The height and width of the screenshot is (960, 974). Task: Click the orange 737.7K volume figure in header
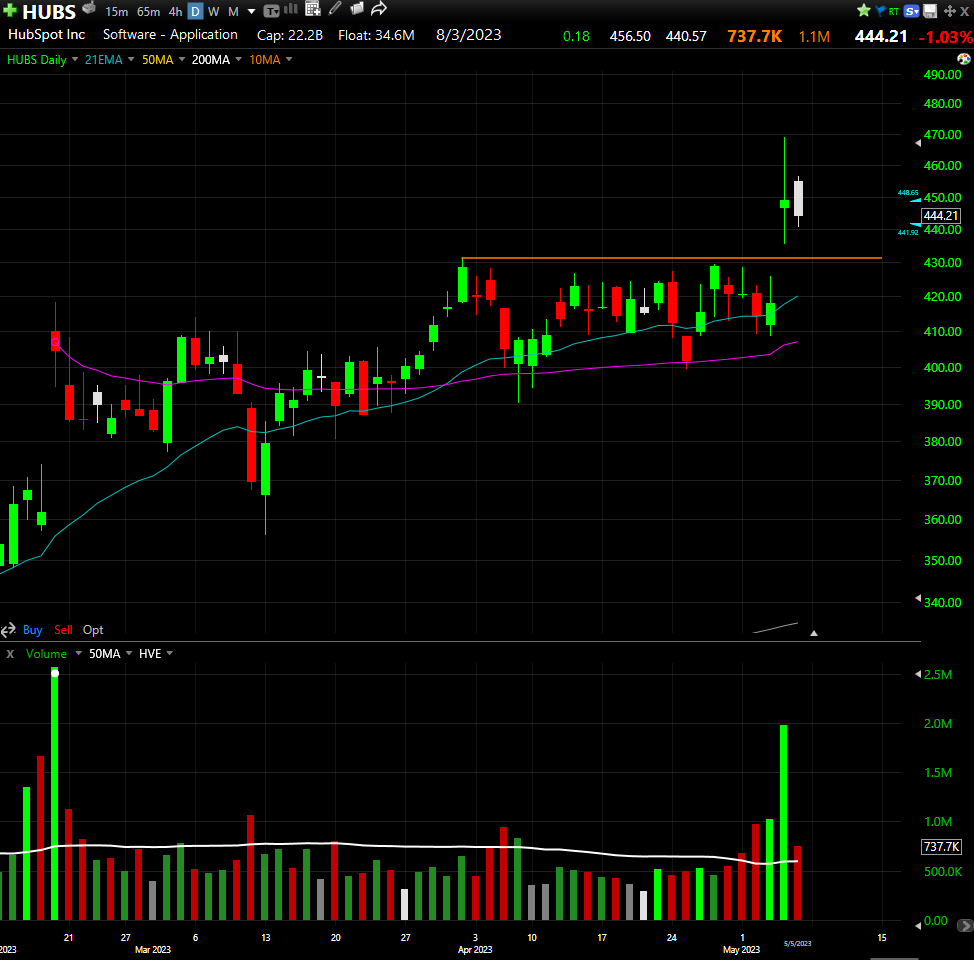pyautogui.click(x=755, y=36)
